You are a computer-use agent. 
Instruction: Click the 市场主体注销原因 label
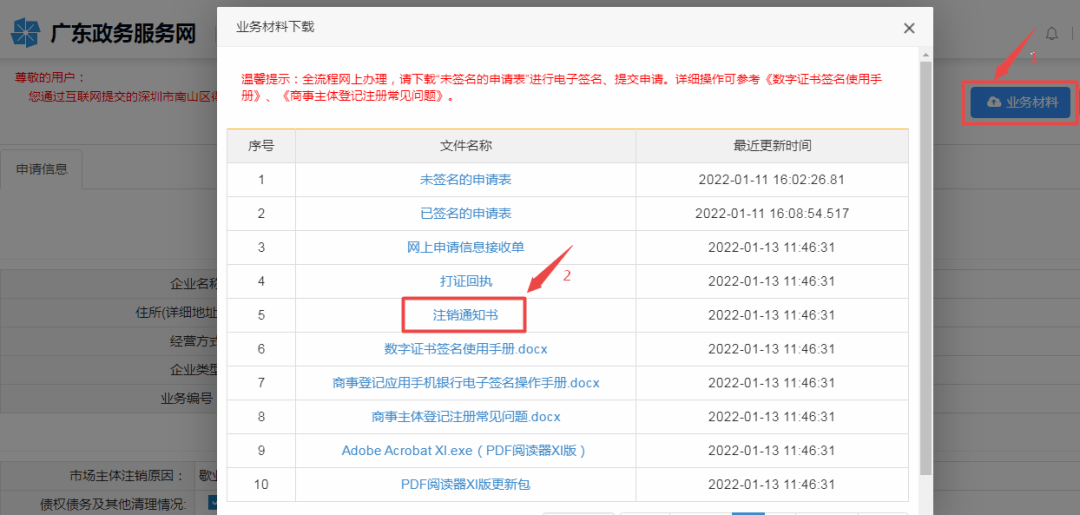[127, 475]
